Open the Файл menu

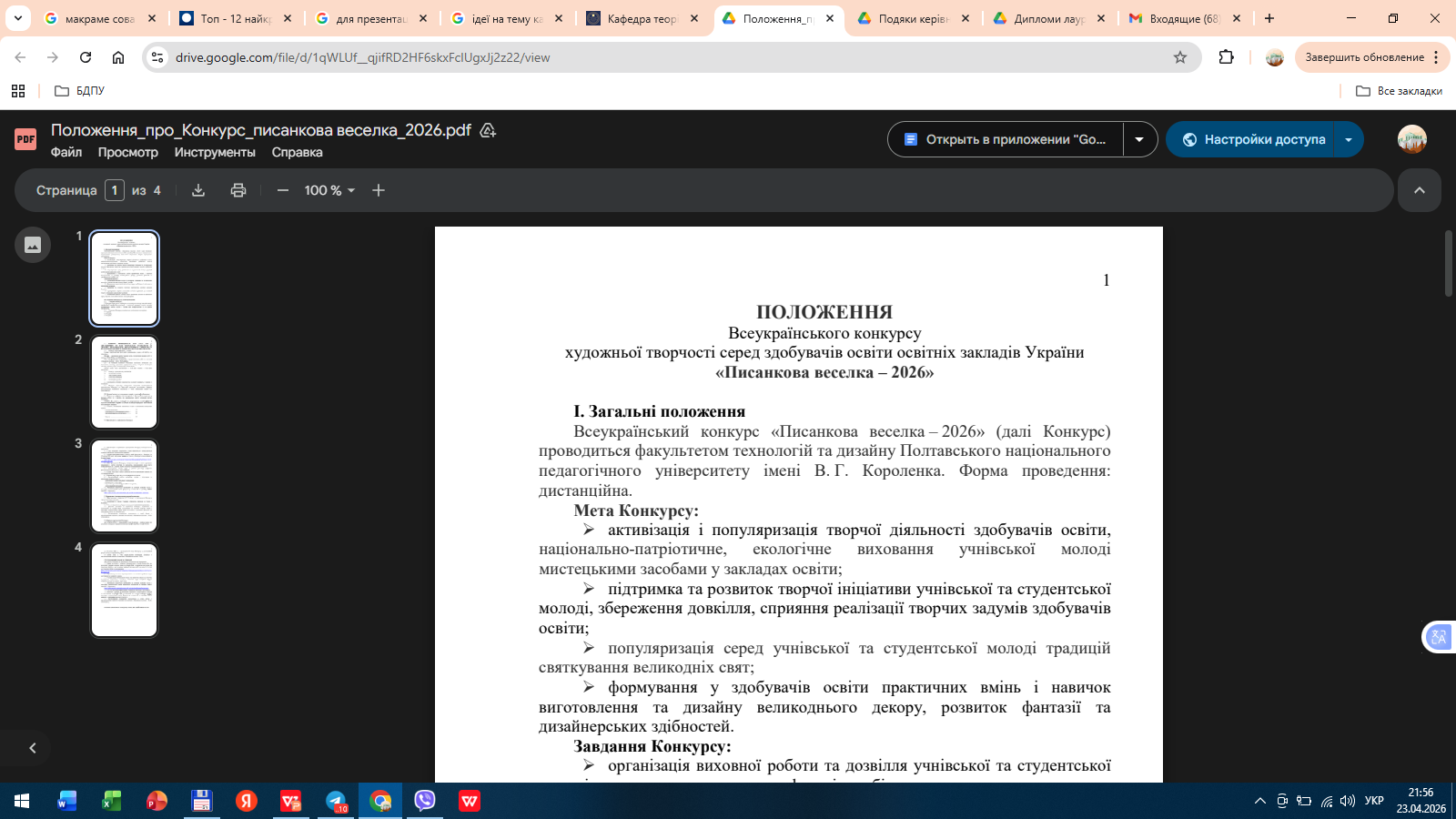click(x=66, y=152)
